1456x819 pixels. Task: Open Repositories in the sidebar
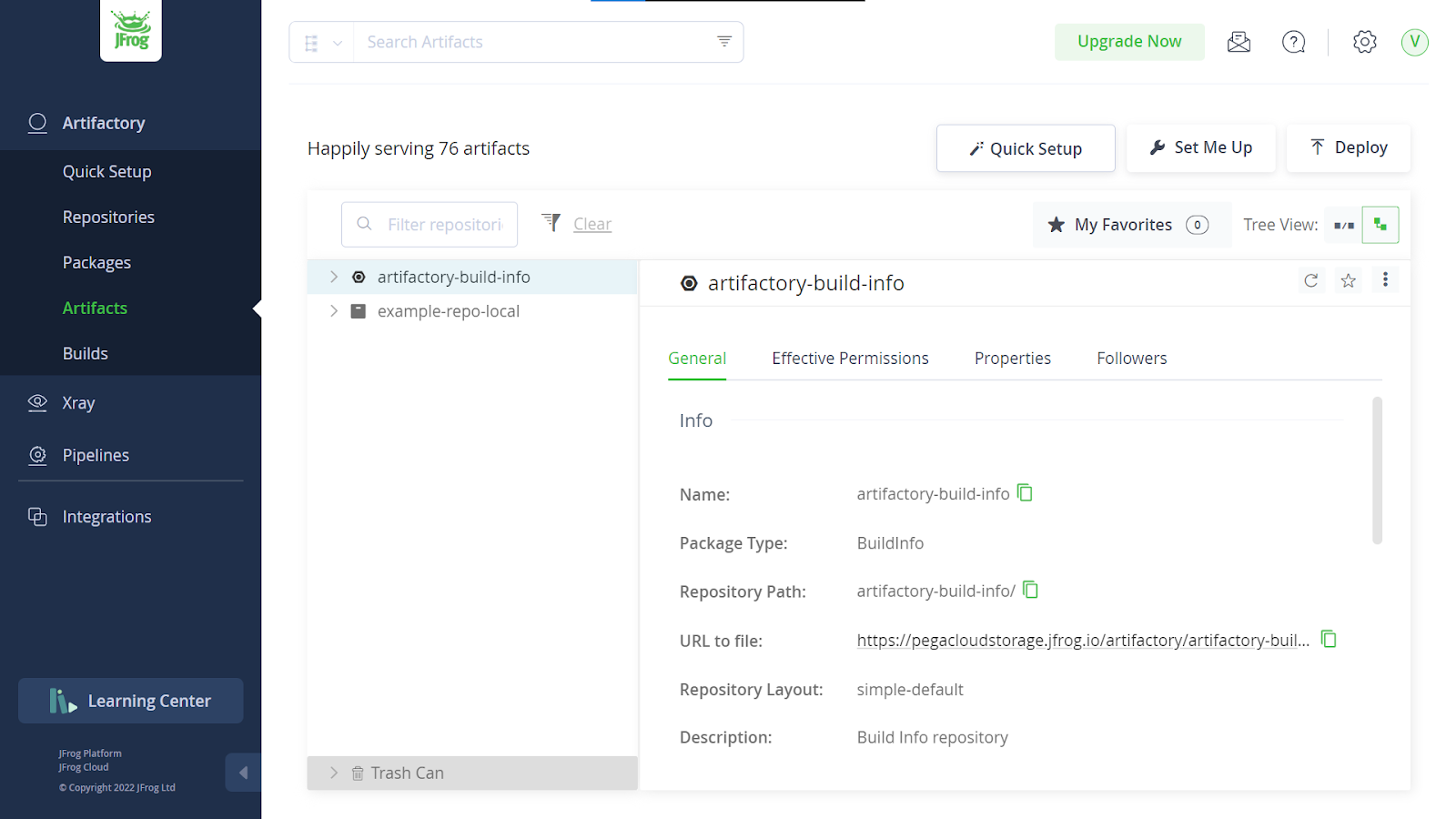point(108,217)
